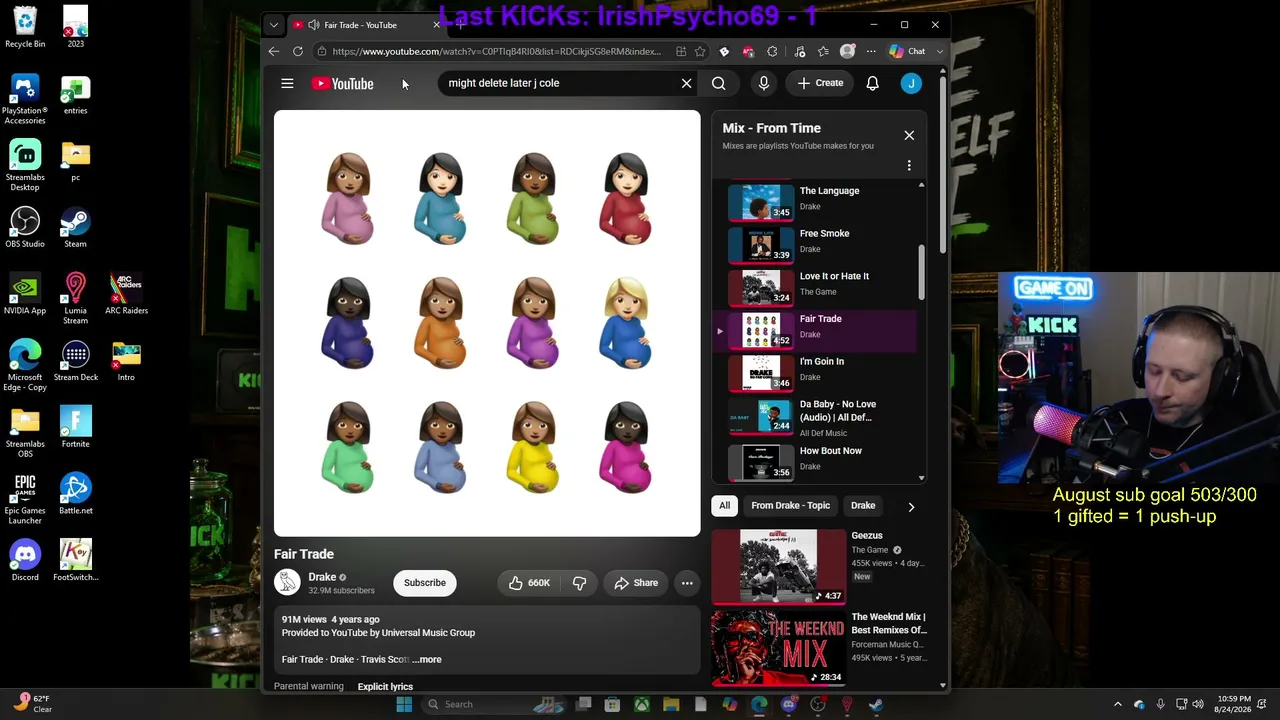Play I'm Goin In from the mix

tap(817, 372)
